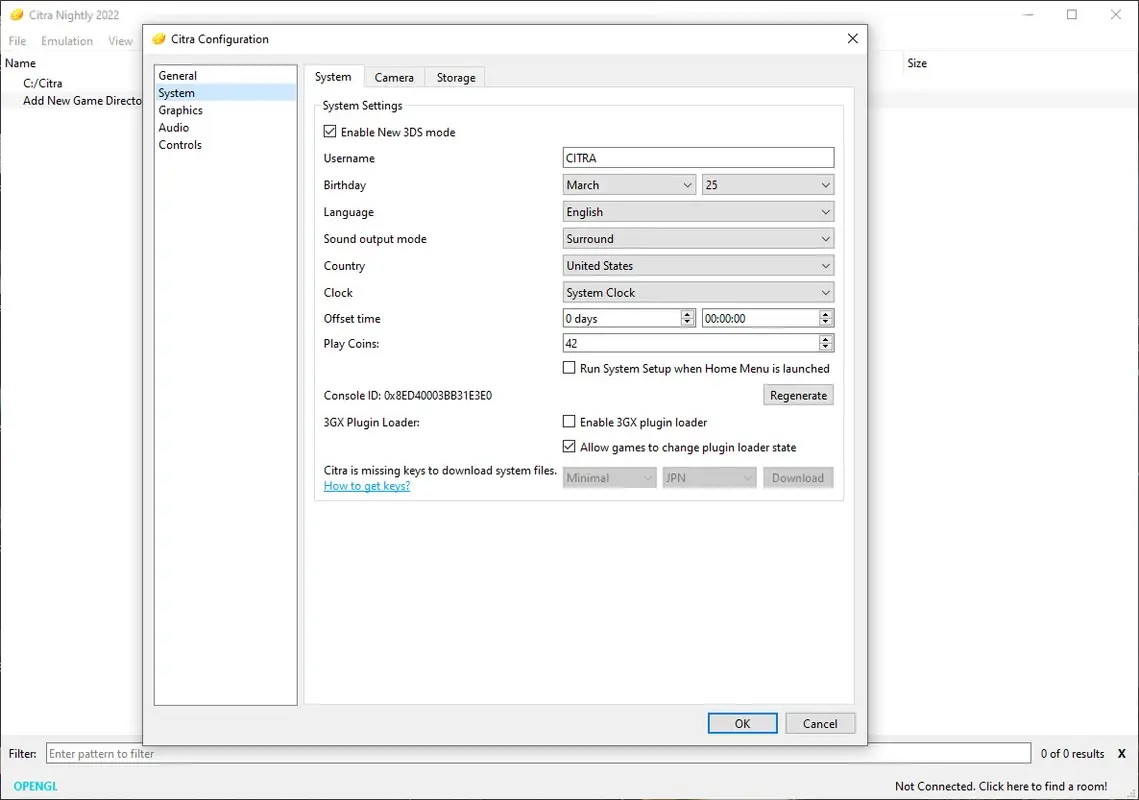The height and width of the screenshot is (800, 1139).
Task: Enable Run System Setup when Home Menu launches
Action: tap(569, 368)
